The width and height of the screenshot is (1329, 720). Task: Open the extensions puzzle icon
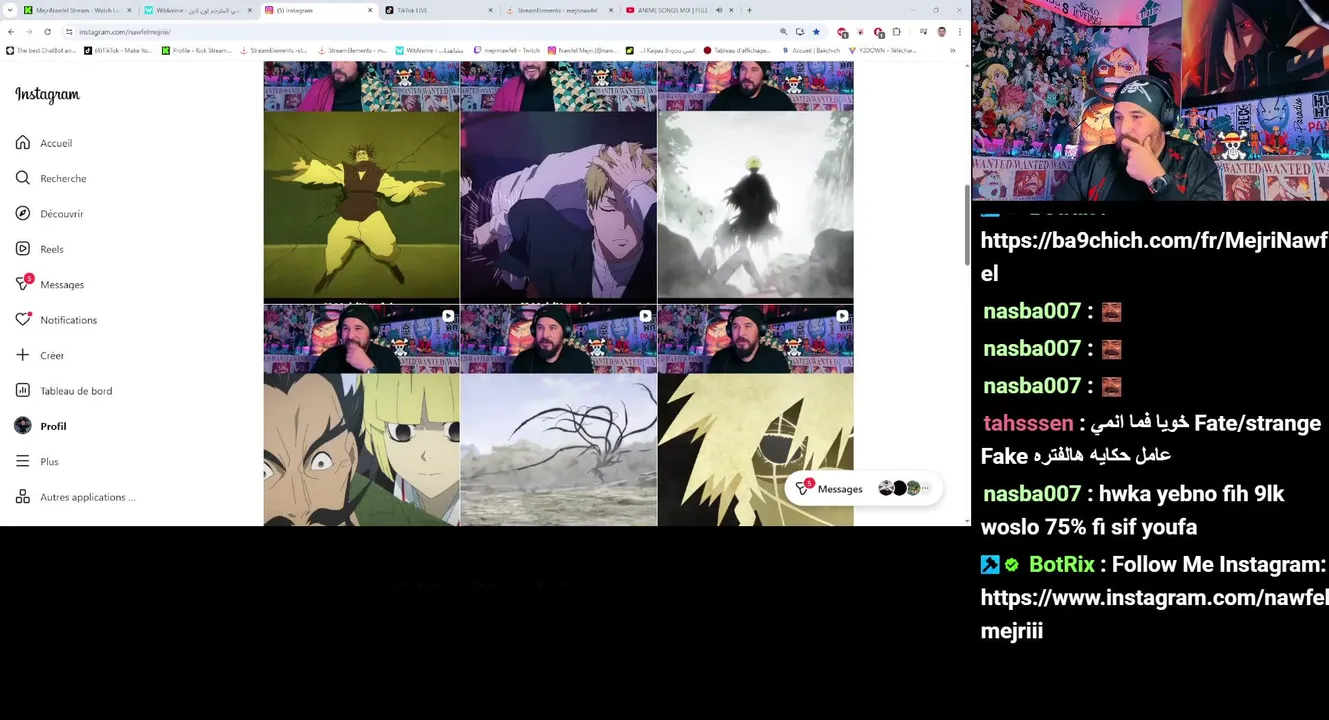[x=896, y=32]
